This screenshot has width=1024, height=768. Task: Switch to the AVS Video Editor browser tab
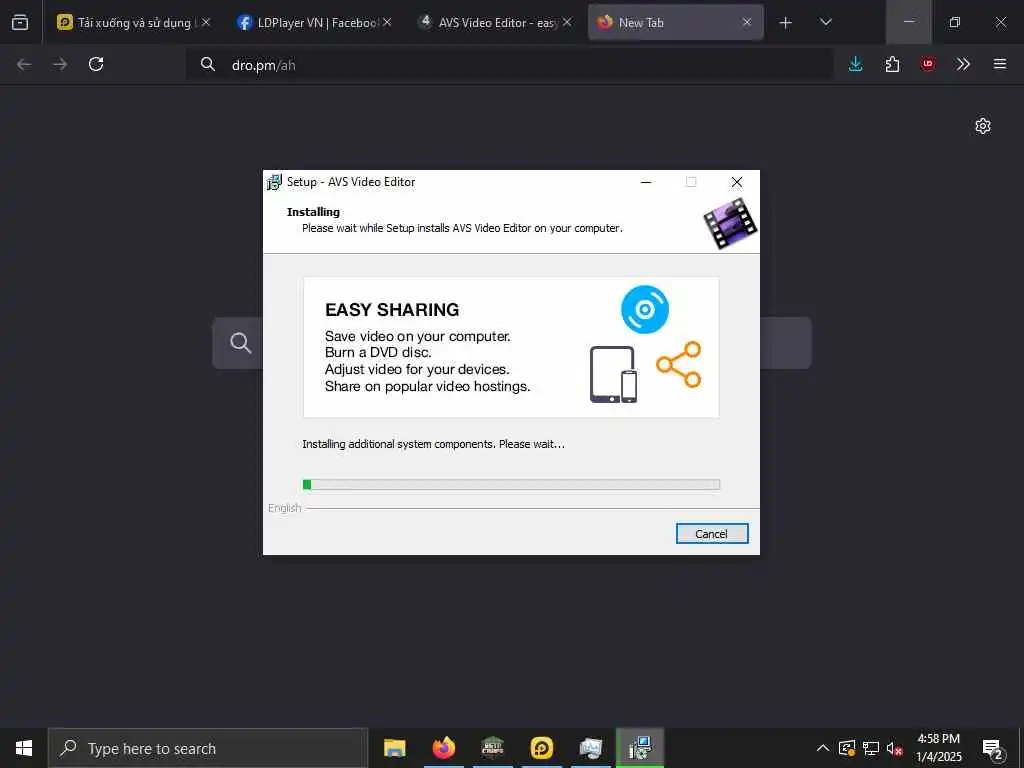click(494, 23)
